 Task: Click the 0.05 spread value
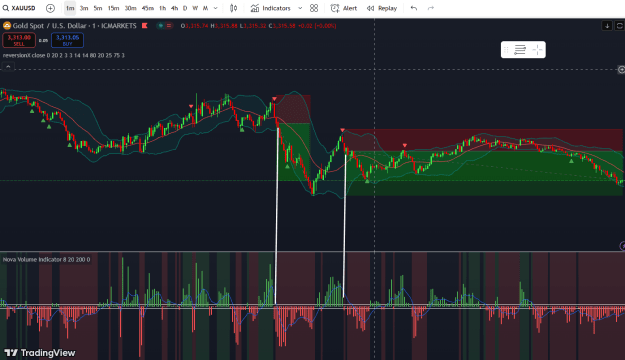[43, 40]
